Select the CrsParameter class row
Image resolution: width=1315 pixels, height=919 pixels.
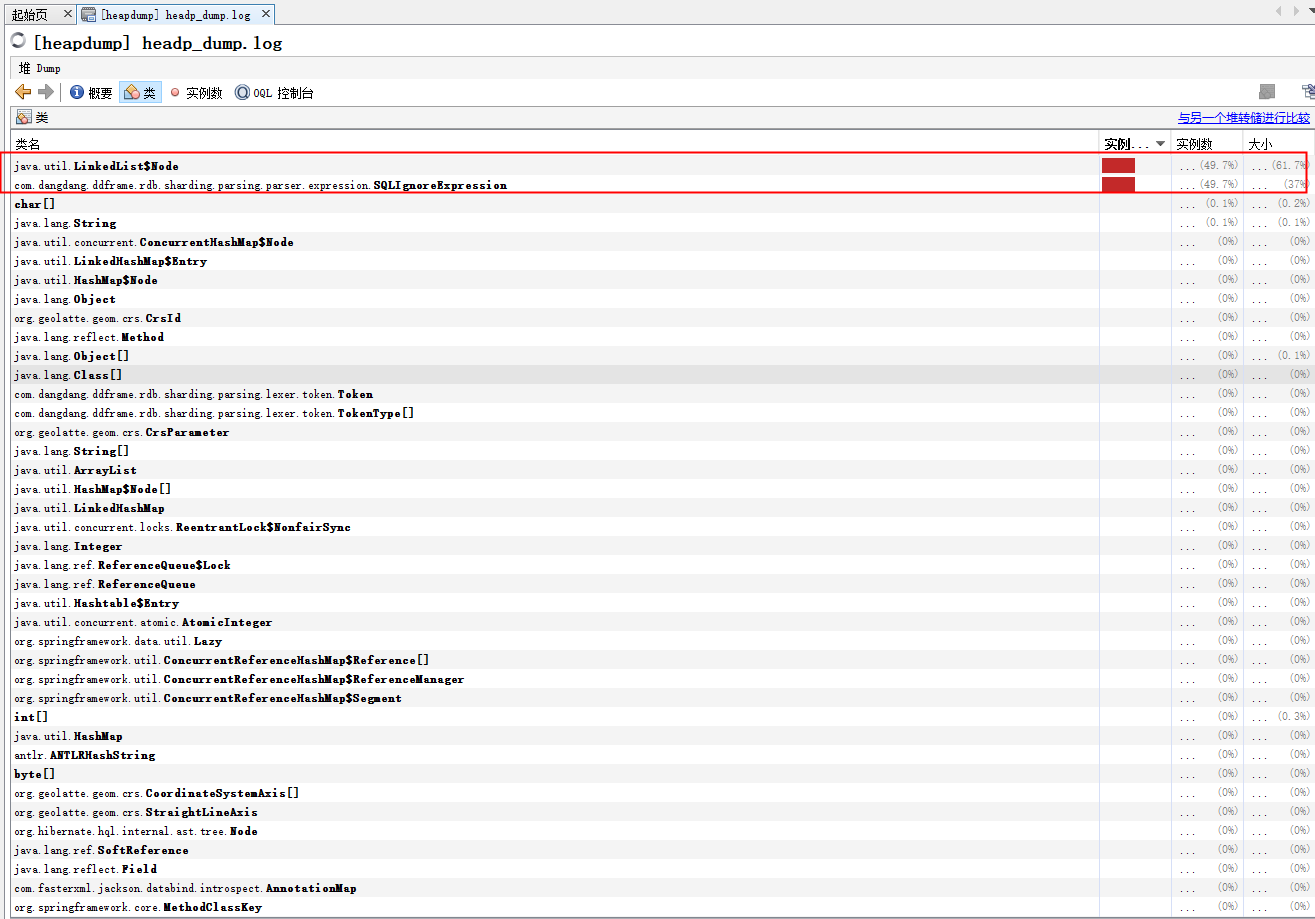(660, 432)
